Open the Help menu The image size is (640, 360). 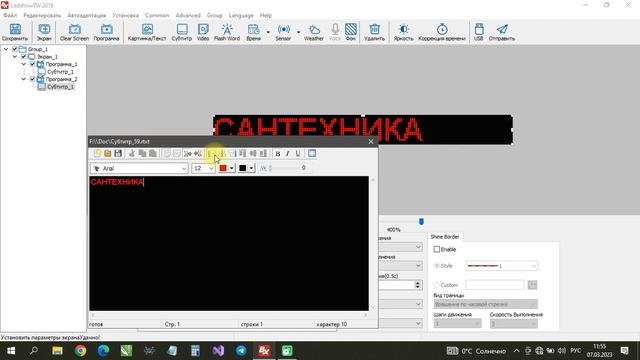266,15
